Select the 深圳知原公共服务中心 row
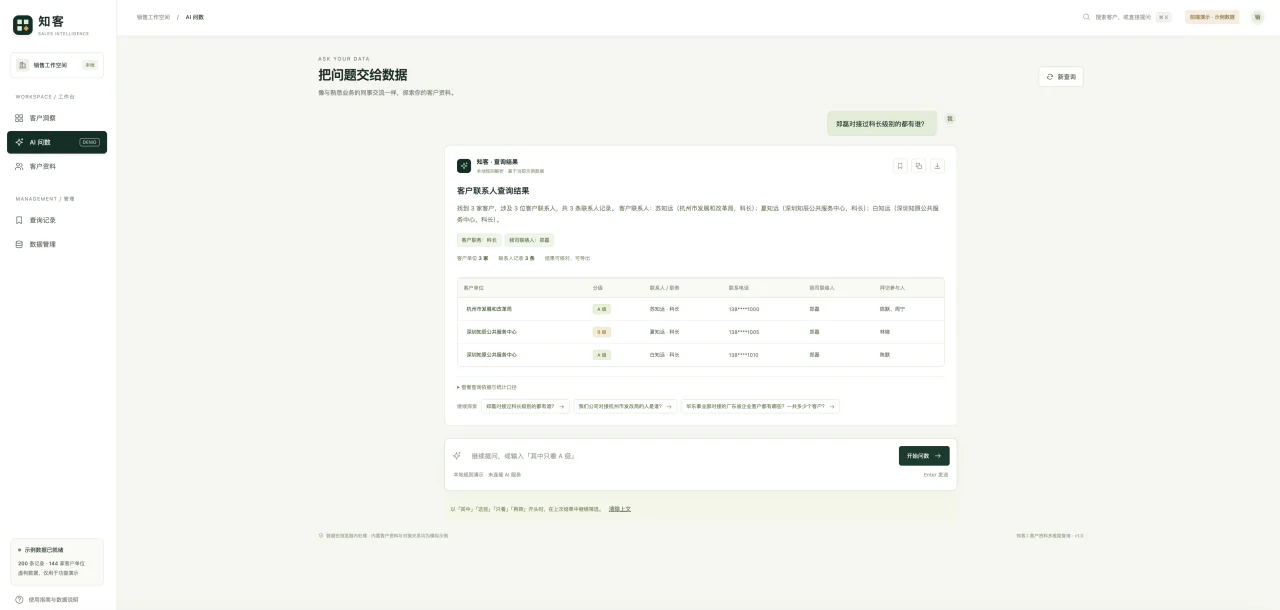This screenshot has width=1280, height=610. 701,355
